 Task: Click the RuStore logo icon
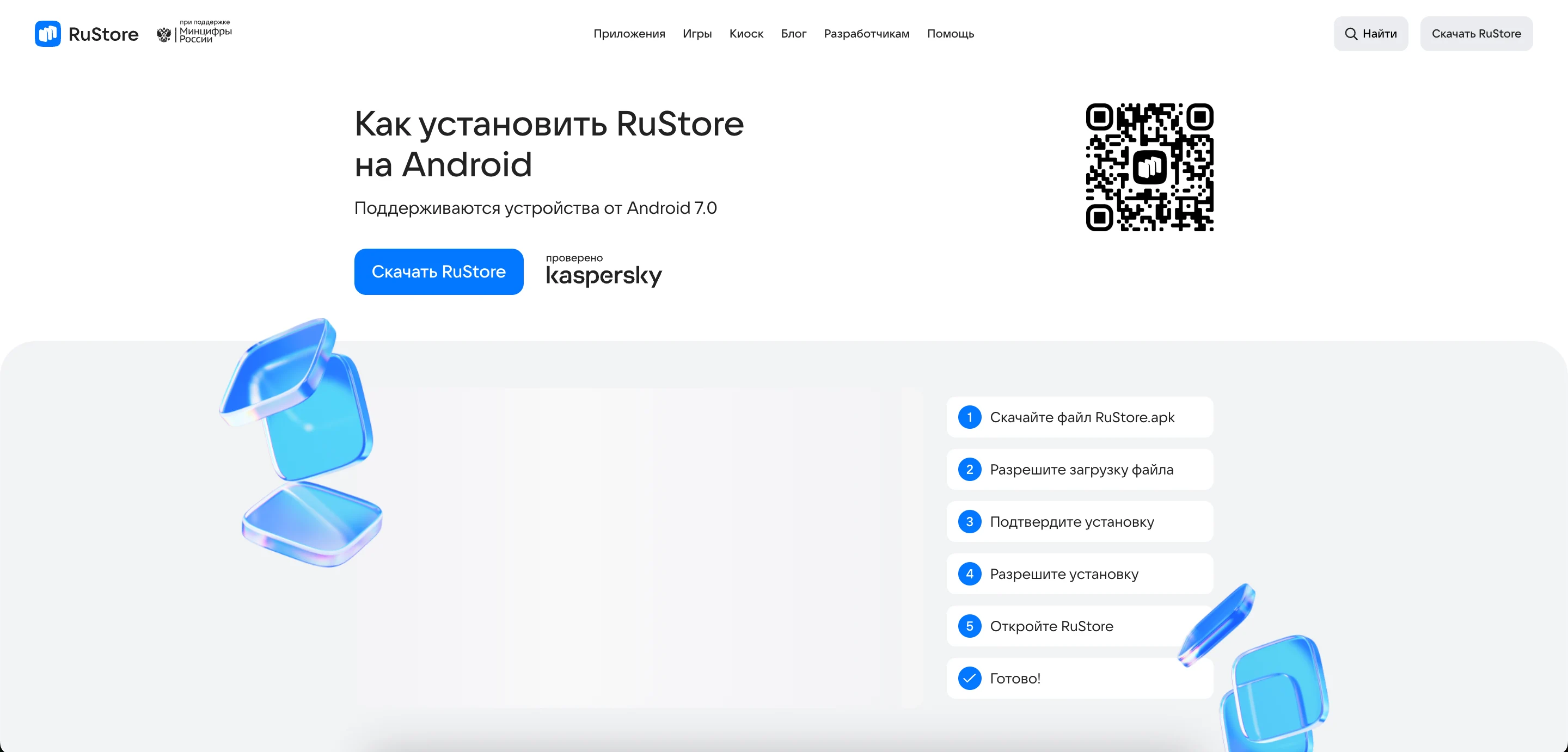click(47, 33)
